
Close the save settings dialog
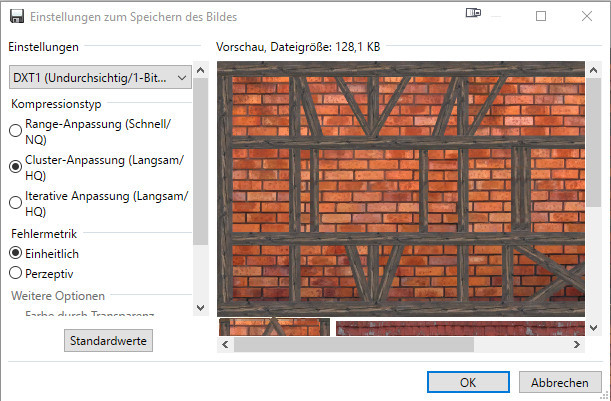click(x=587, y=16)
